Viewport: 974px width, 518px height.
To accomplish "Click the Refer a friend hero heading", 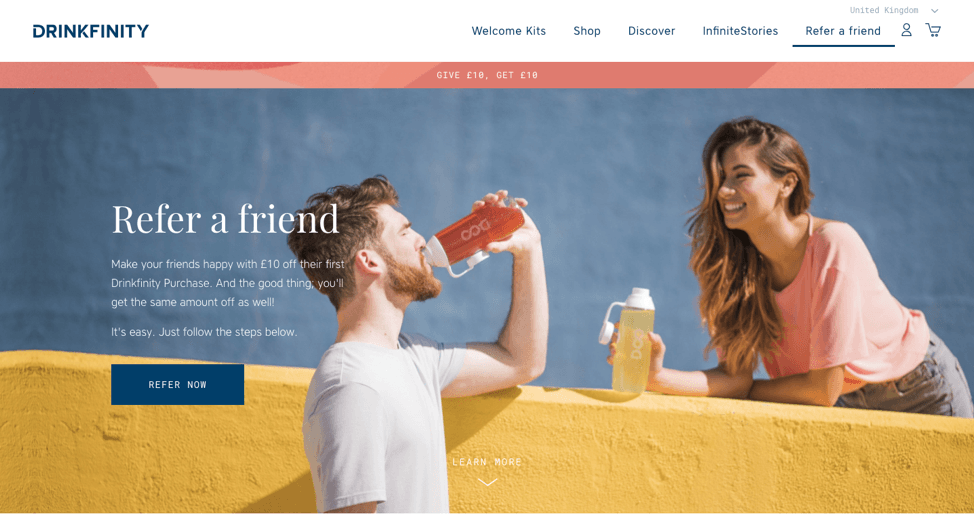I will coord(225,219).
